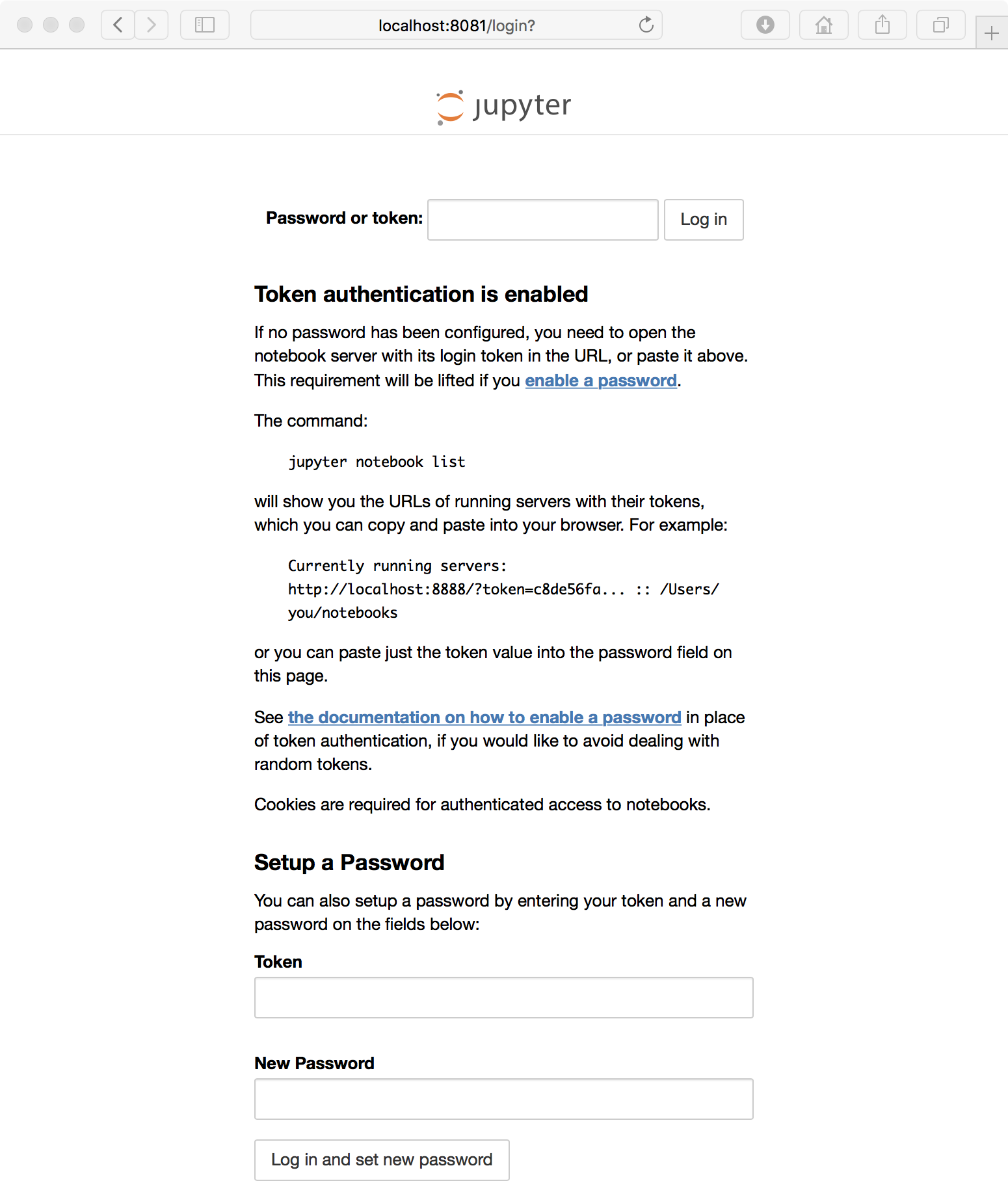The image size is (1008, 1194).
Task: Click inside the Token field
Action: (503, 997)
